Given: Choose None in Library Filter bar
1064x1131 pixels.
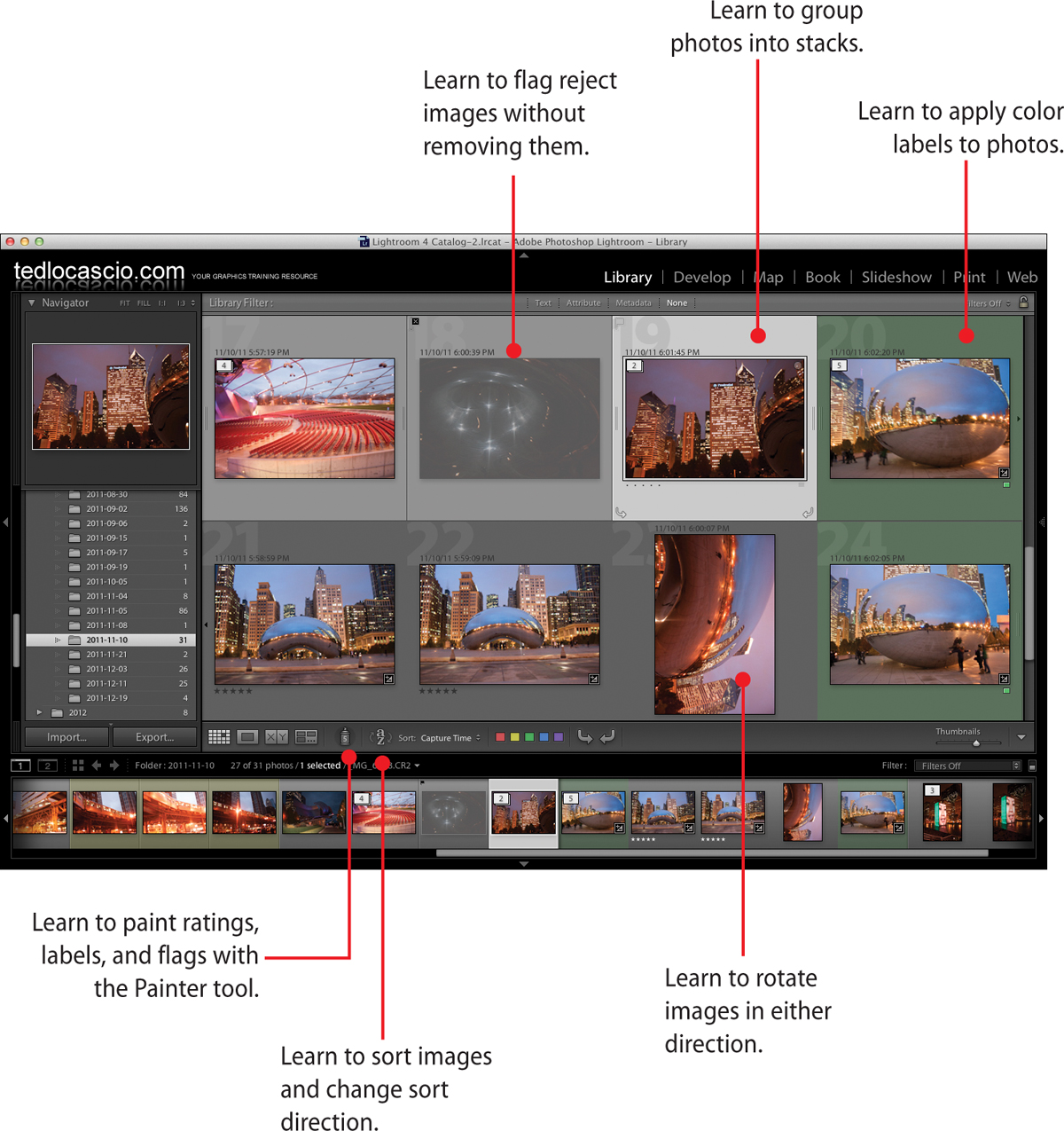Looking at the screenshot, I should click(x=677, y=303).
